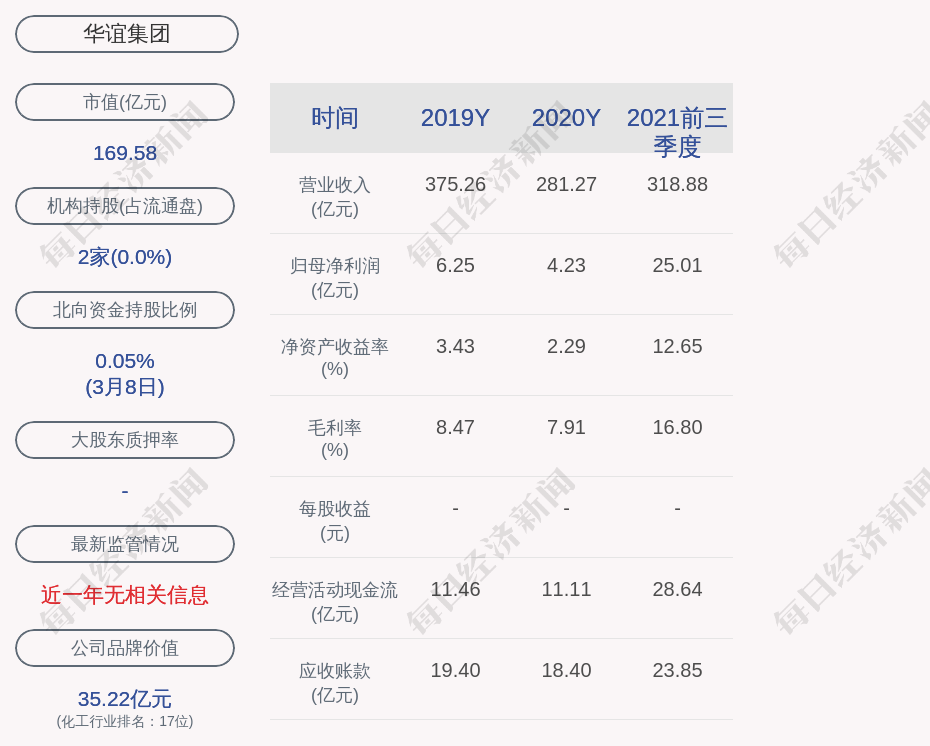This screenshot has width=930, height=746.
Task: Click the 净资产收益率(%) row label
Action: 335,358
